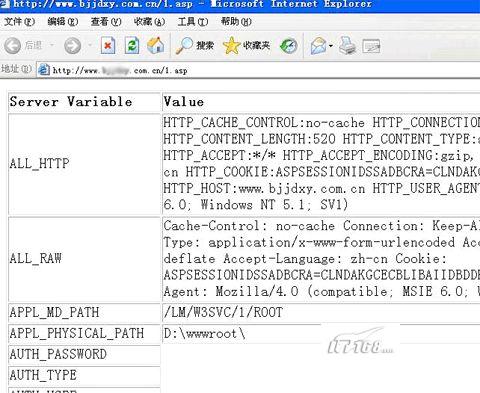Stop loading with the red X icon
Image resolution: width=480 pixels, height=393 pixels.
[108, 45]
